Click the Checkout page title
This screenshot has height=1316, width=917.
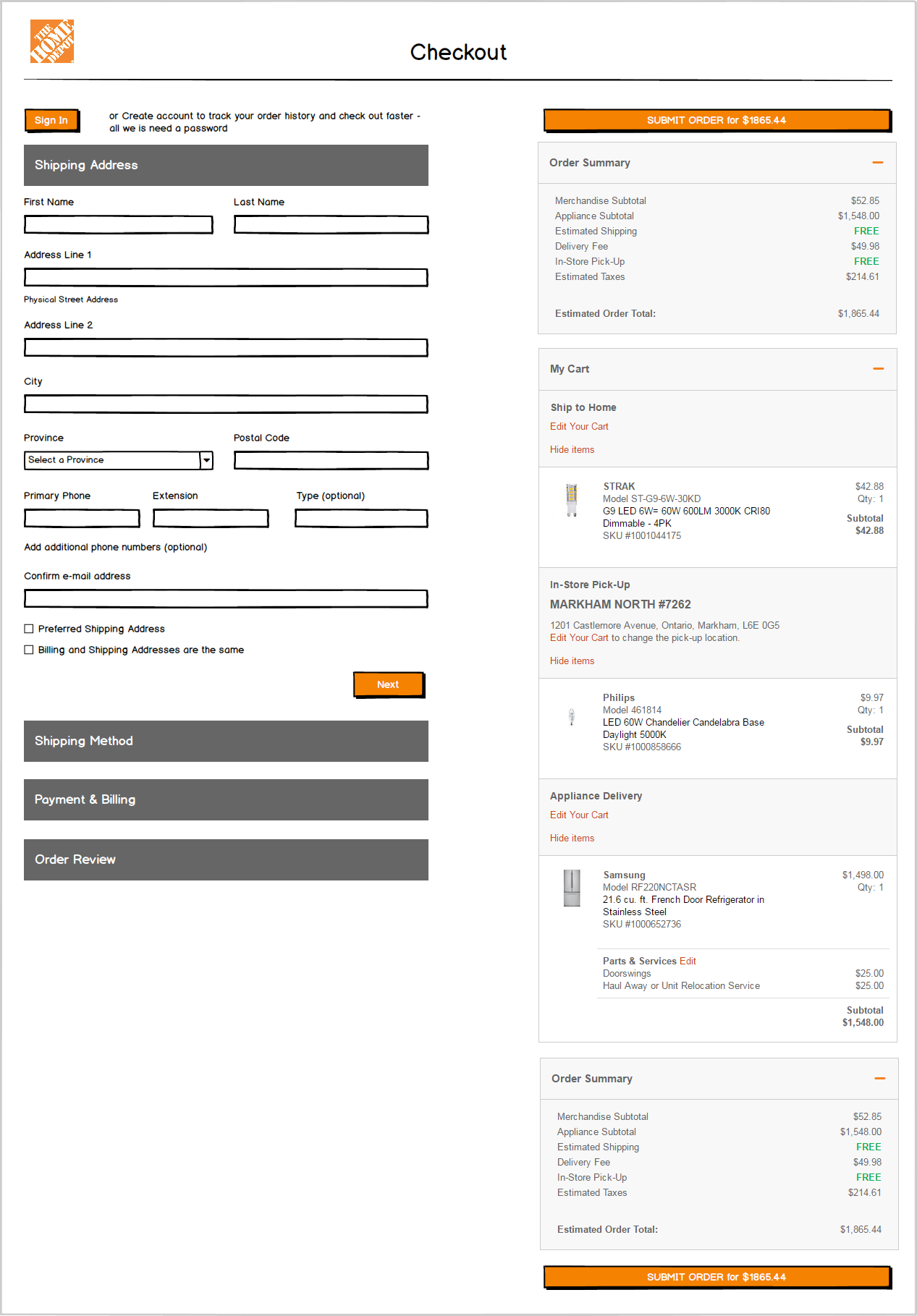[x=458, y=52]
